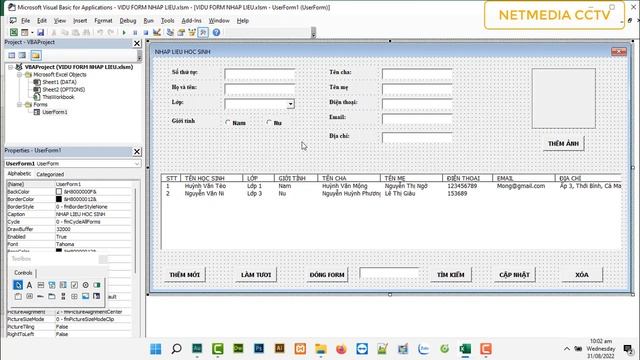Image resolution: width=640 pixels, height=360 pixels.
Task: Open Object Browser toolbar icon
Action: coord(192,32)
